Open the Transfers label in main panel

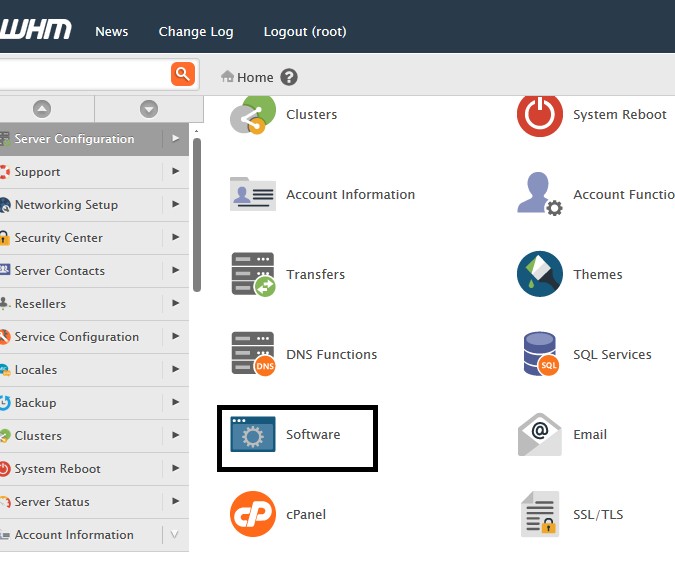click(316, 274)
